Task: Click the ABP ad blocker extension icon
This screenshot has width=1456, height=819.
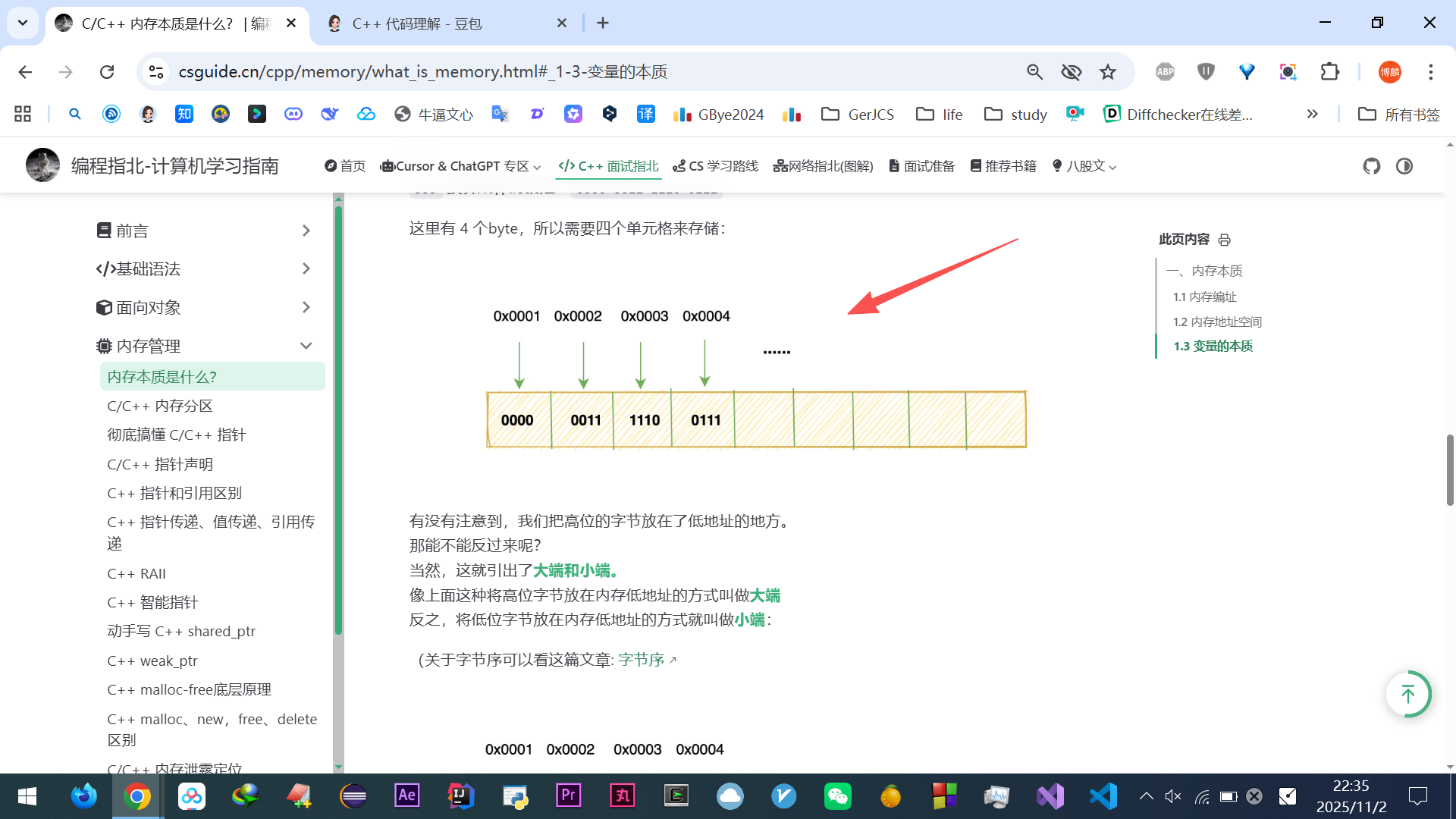Action: (1165, 72)
